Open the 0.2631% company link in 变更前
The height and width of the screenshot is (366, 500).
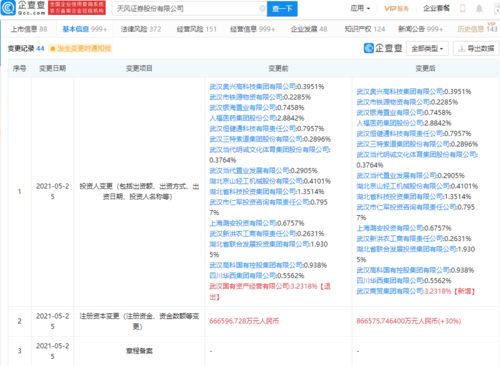[253, 234]
